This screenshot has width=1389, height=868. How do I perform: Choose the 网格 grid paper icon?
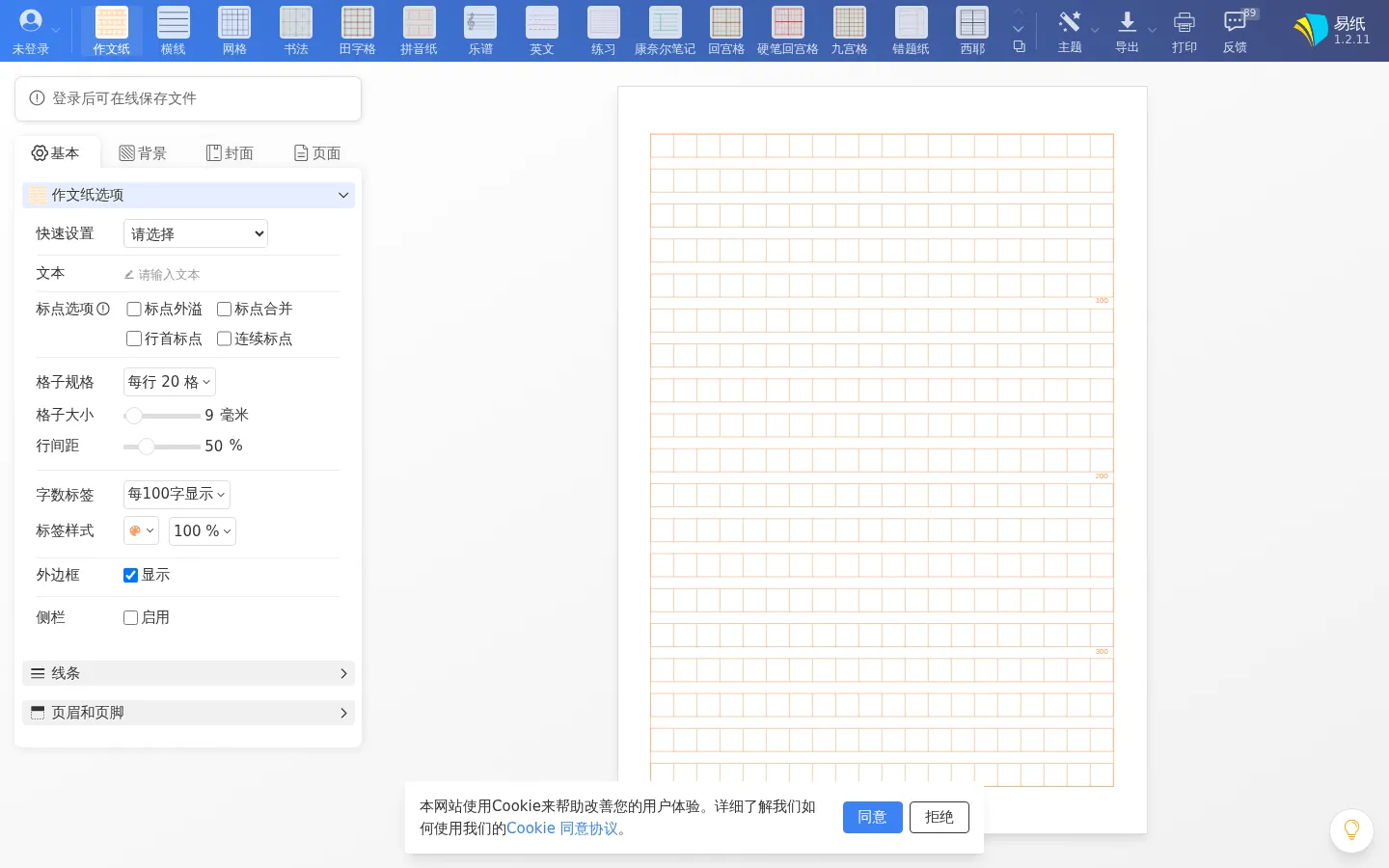pyautogui.click(x=234, y=30)
